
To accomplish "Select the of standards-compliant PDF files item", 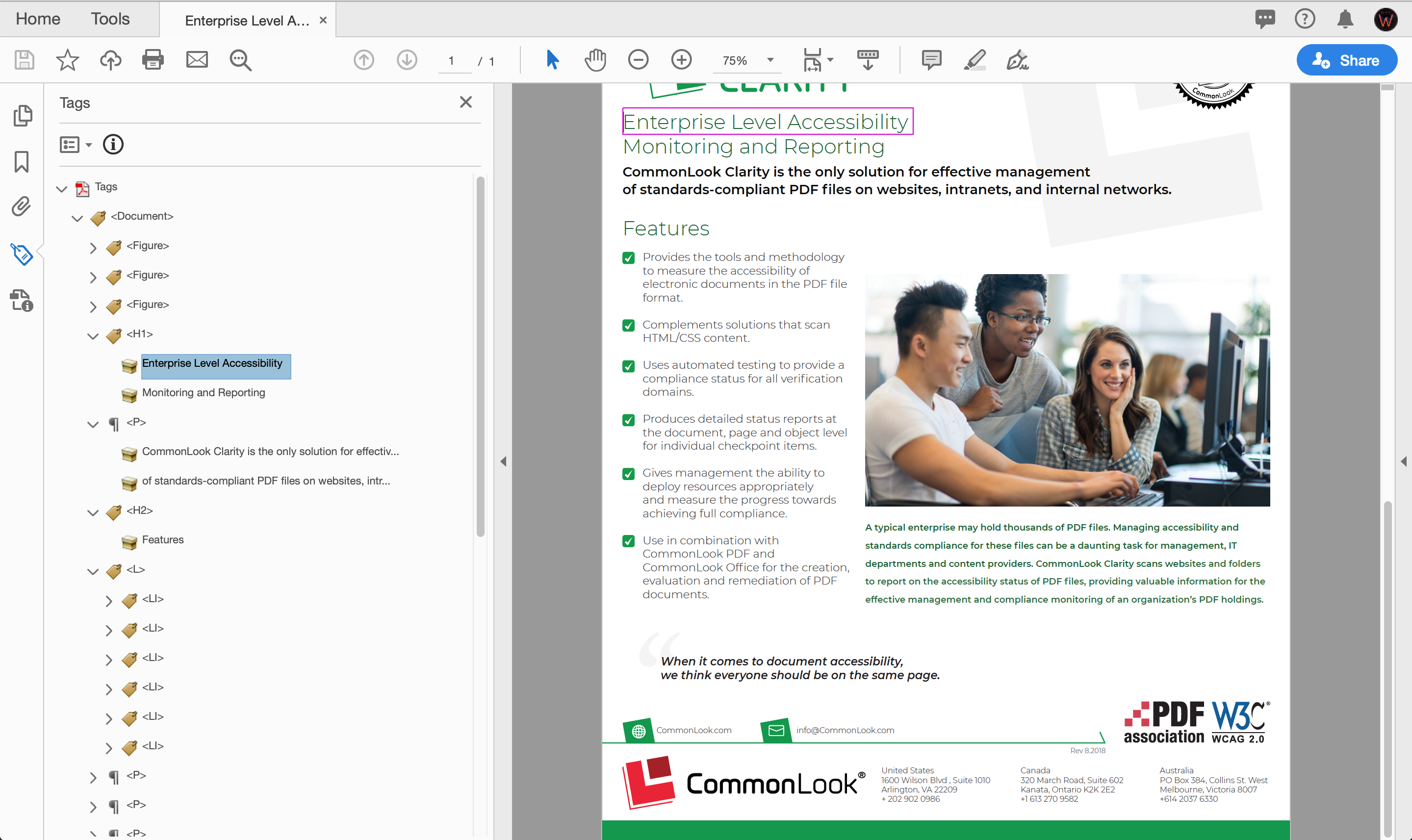I will coord(265,481).
